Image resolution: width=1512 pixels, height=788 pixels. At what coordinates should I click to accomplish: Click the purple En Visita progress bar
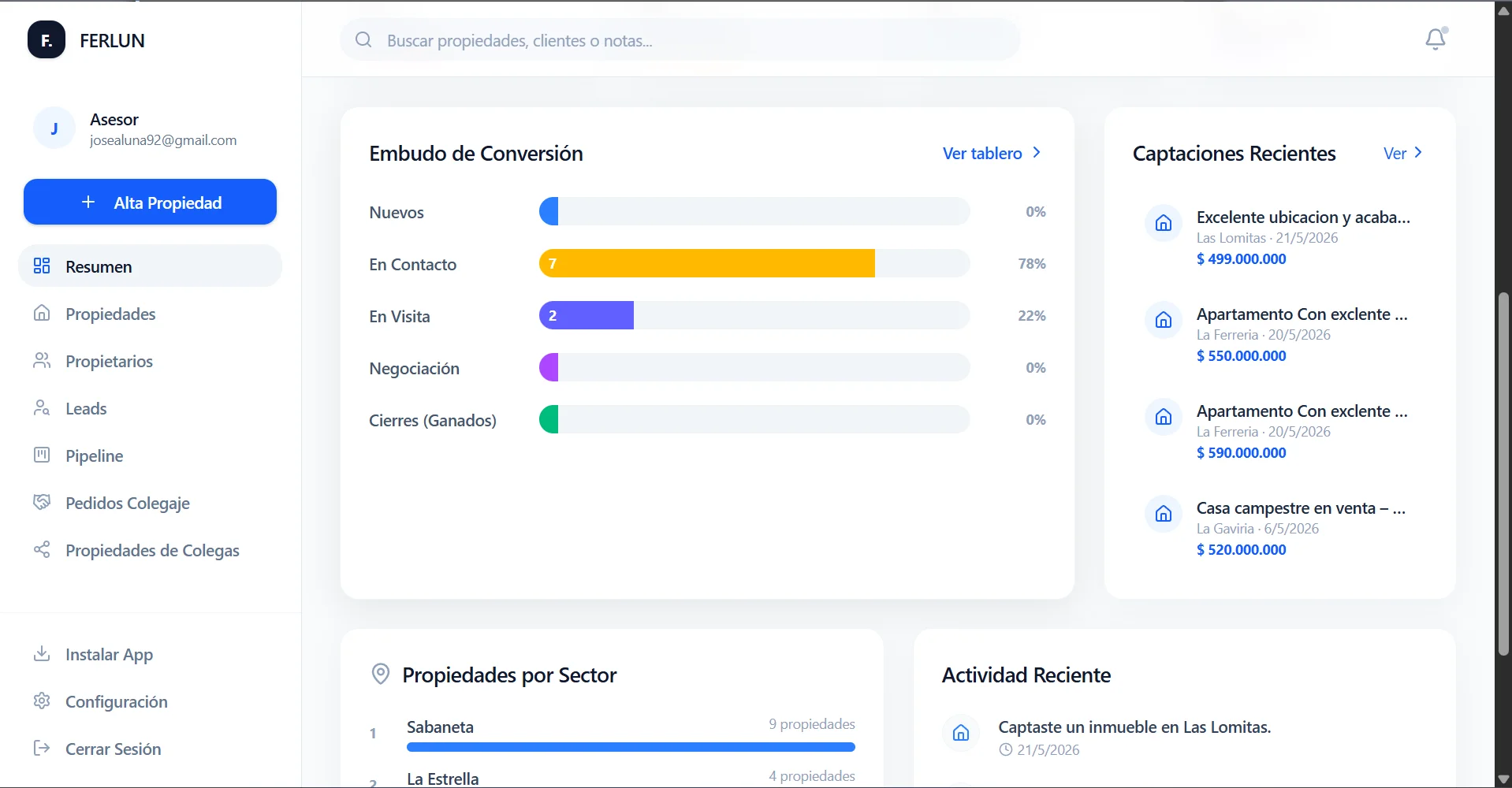pos(587,315)
